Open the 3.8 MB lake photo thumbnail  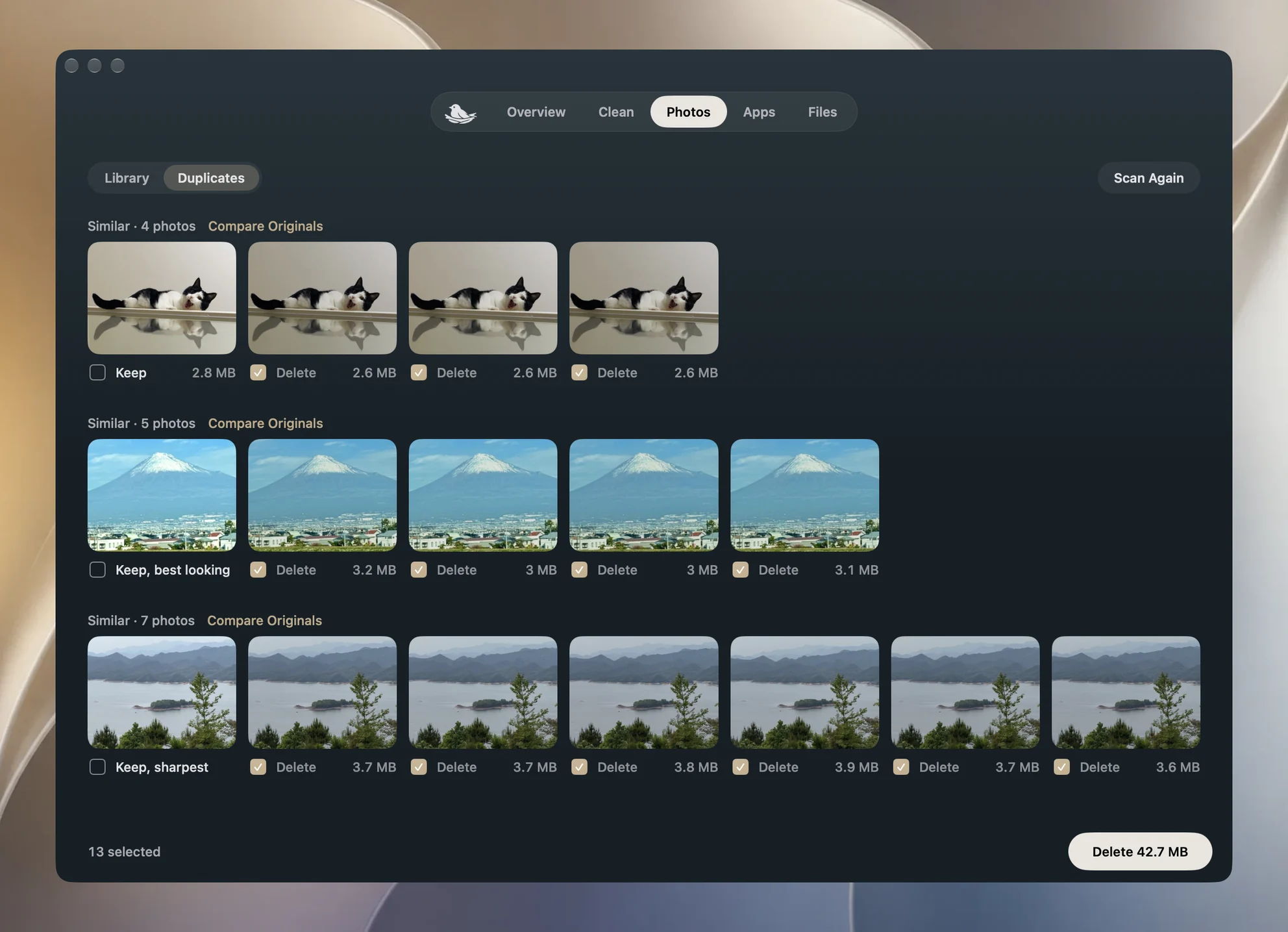[644, 692]
